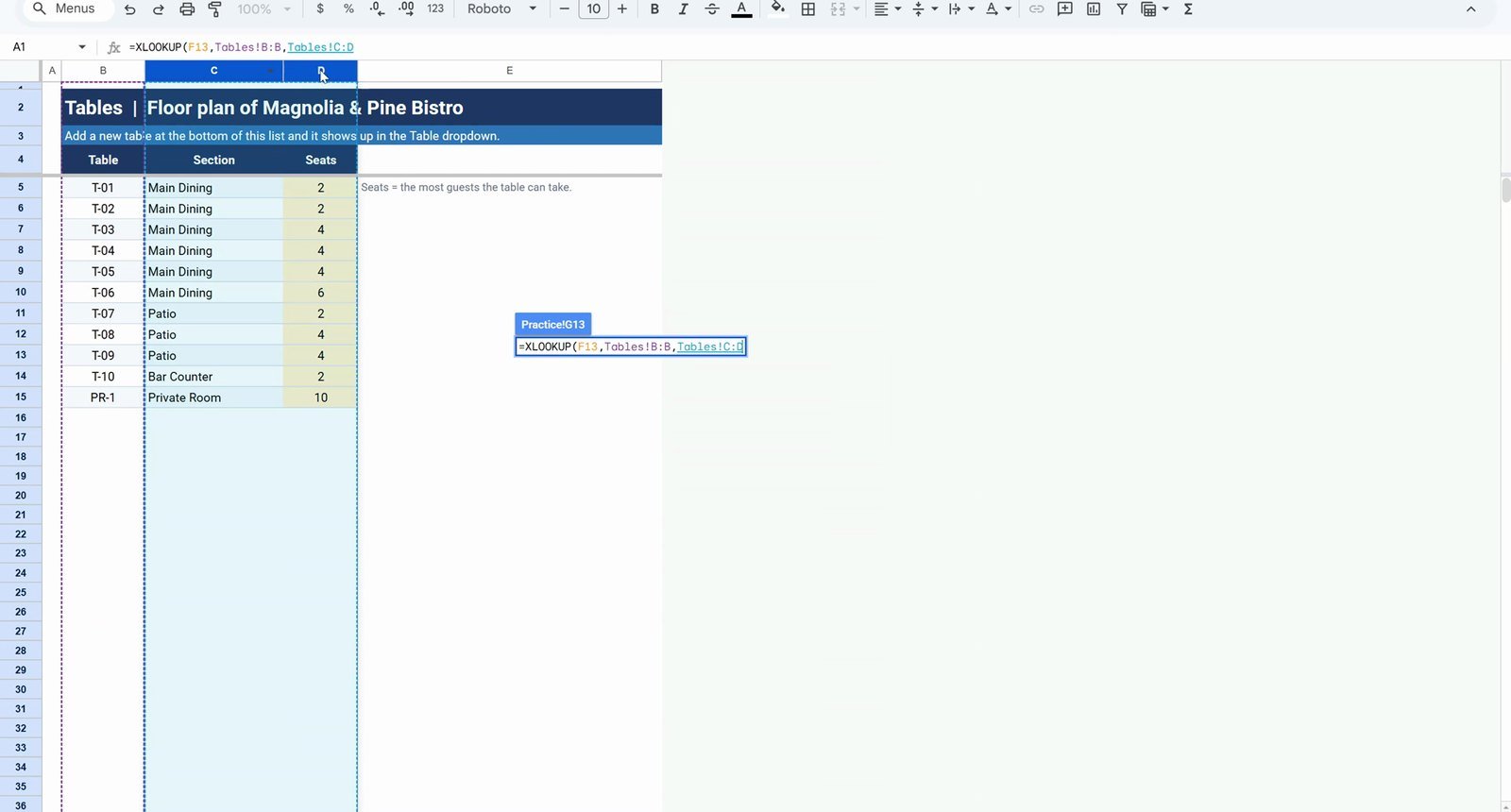Create a filter with the funnel icon
The width and height of the screenshot is (1511, 812).
click(x=1122, y=8)
